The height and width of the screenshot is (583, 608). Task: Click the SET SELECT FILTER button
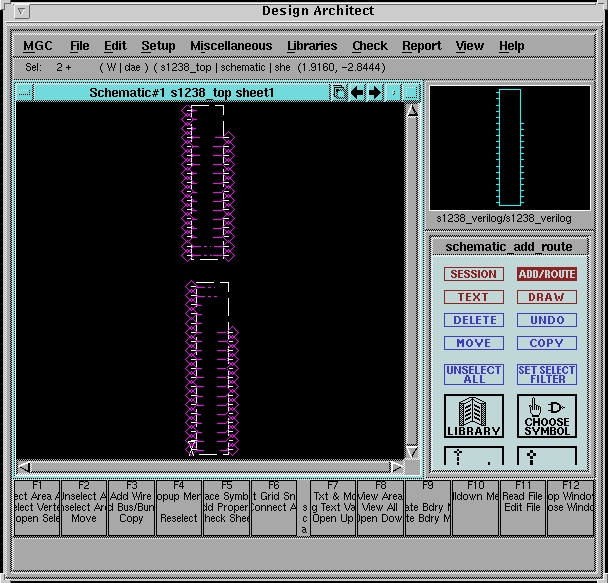coord(546,374)
